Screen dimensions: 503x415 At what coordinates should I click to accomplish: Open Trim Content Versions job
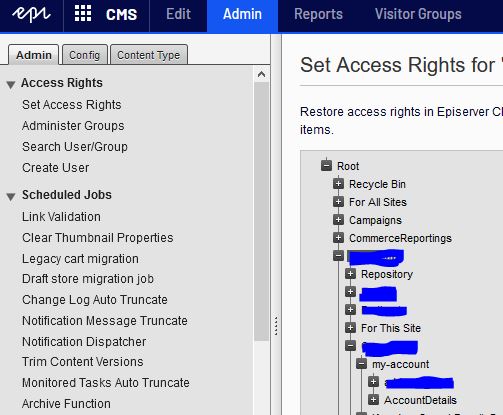[83, 362]
